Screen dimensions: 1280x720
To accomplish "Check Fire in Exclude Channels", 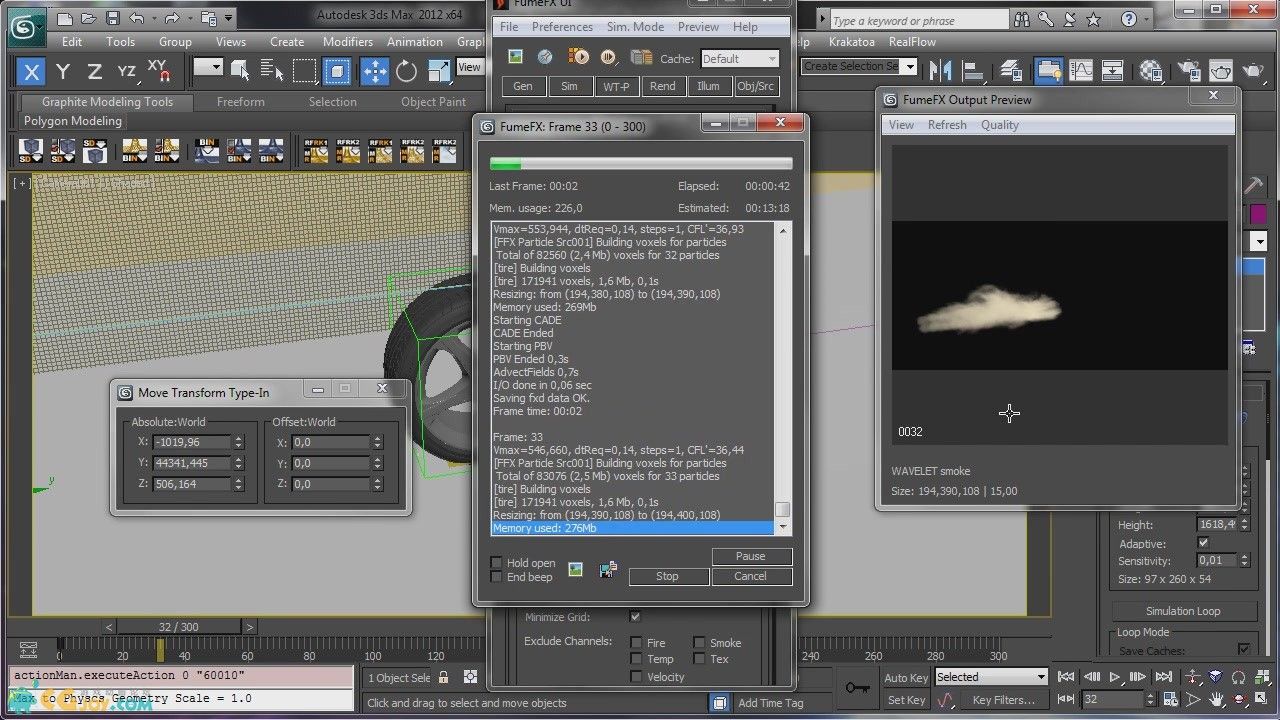I will click(x=636, y=643).
